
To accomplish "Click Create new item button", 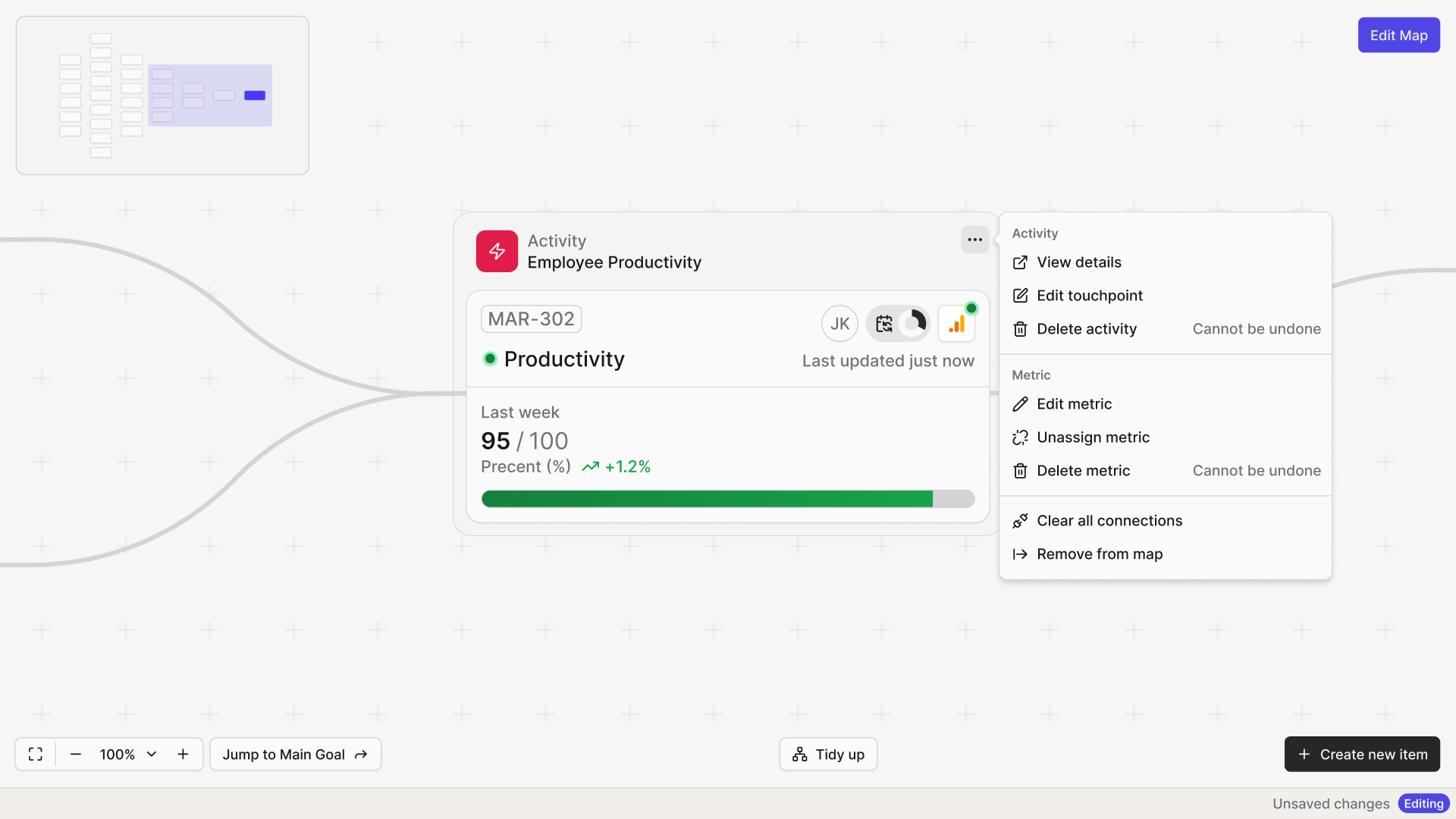I will pyautogui.click(x=1362, y=754).
